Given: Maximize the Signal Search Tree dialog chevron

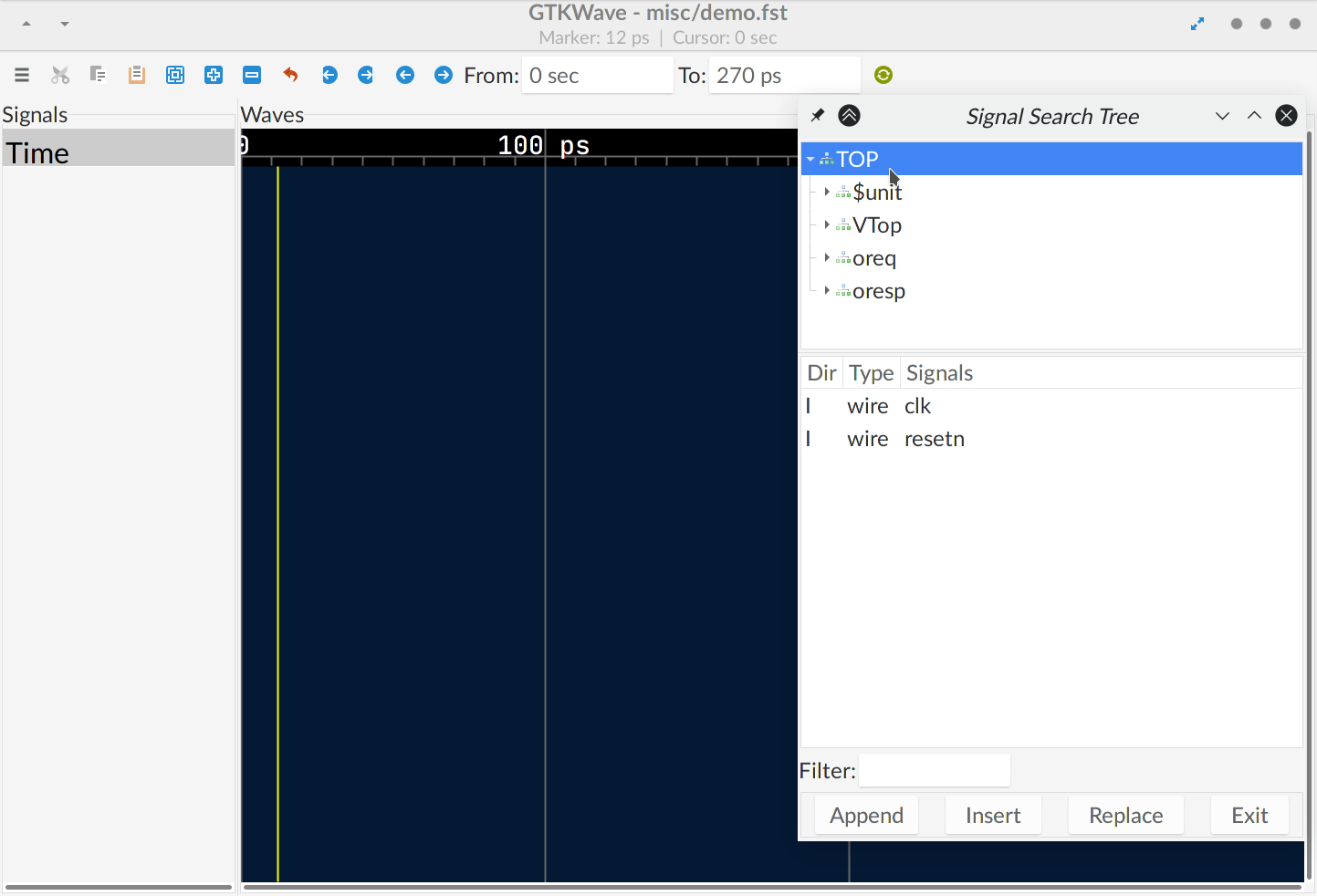Looking at the screenshot, I should click(1254, 116).
